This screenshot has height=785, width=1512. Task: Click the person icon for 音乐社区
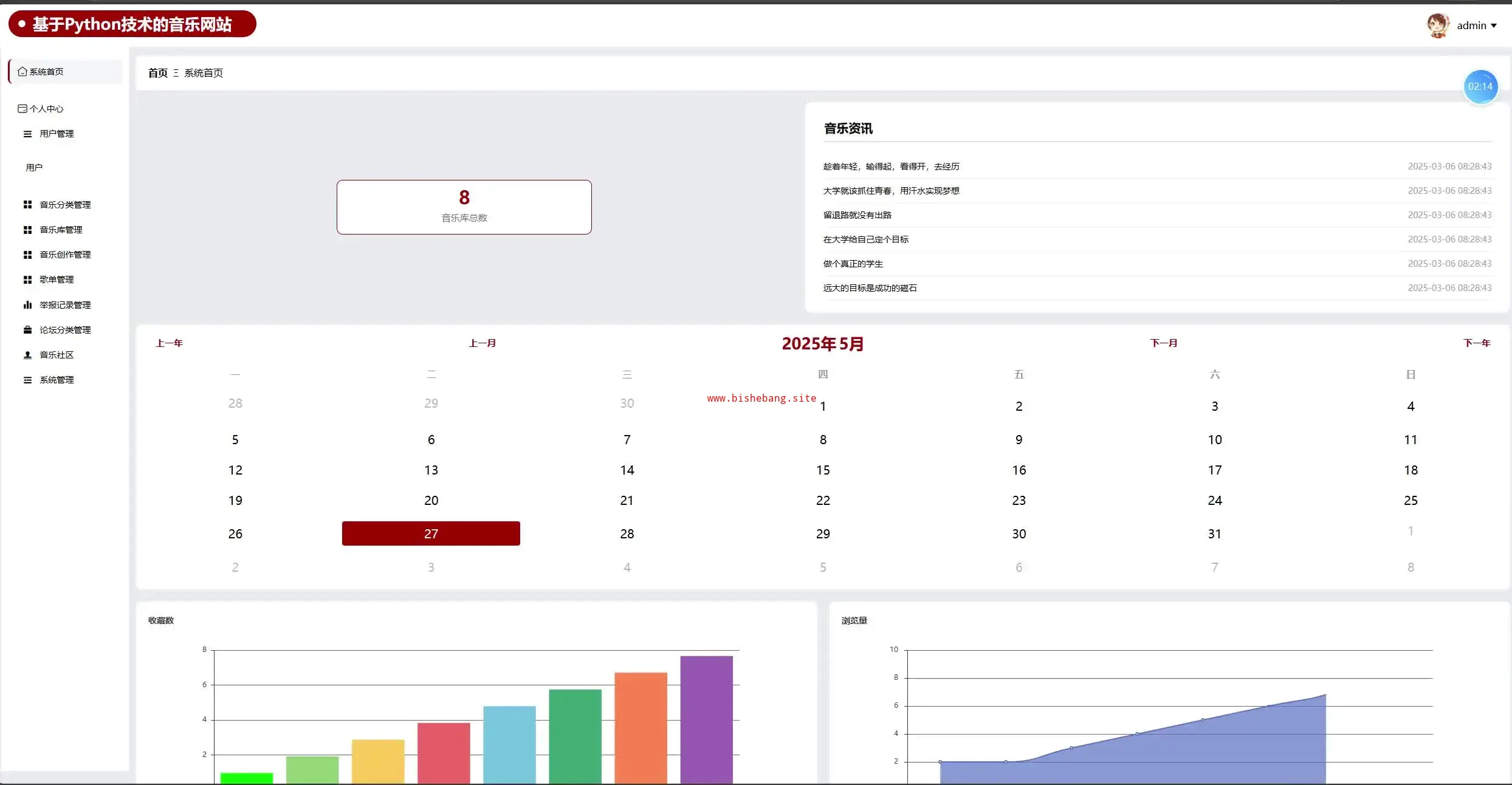click(27, 355)
